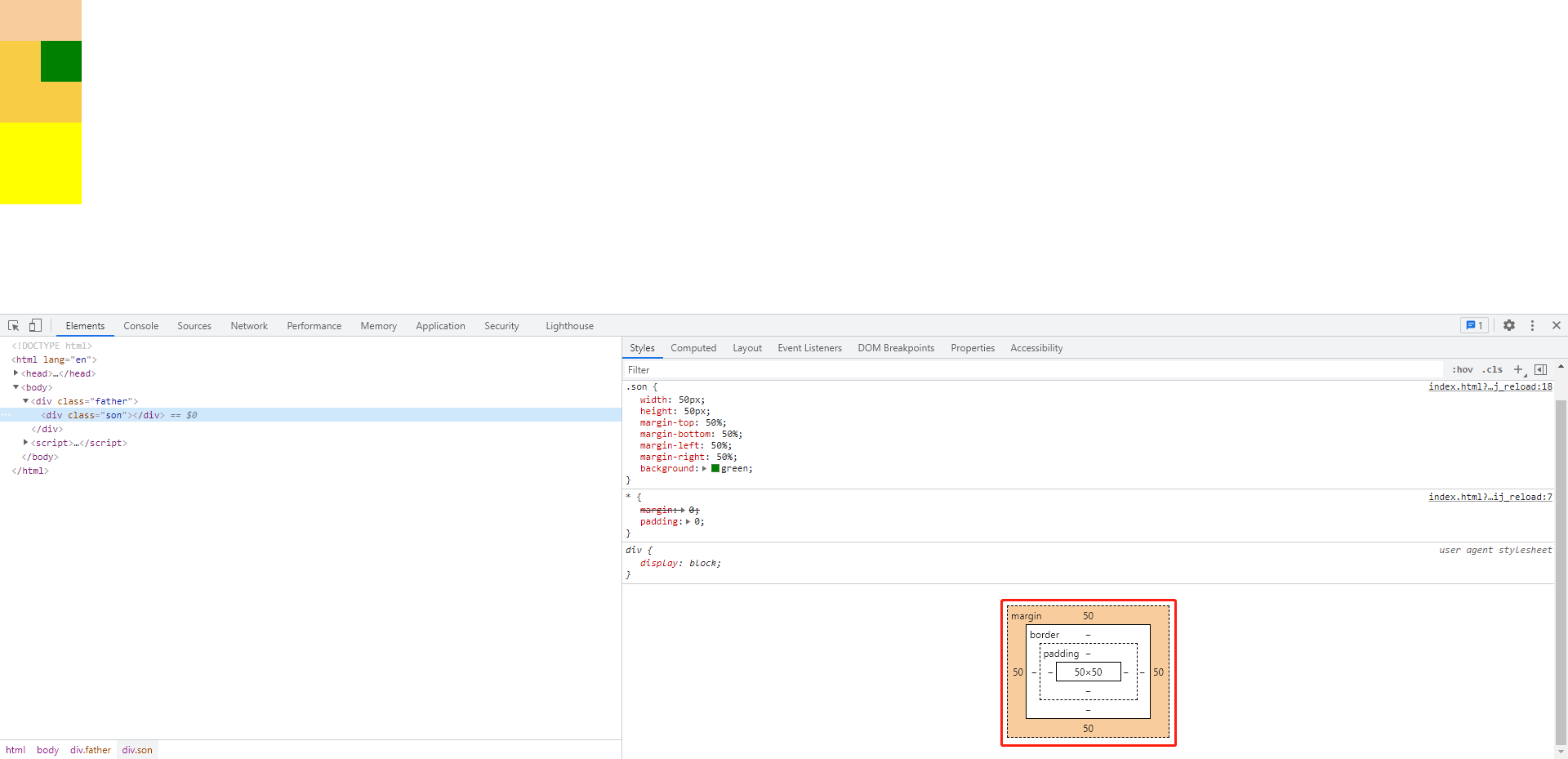The image size is (1568, 759).
Task: Select the Computed sidebar tab
Action: [x=693, y=347]
